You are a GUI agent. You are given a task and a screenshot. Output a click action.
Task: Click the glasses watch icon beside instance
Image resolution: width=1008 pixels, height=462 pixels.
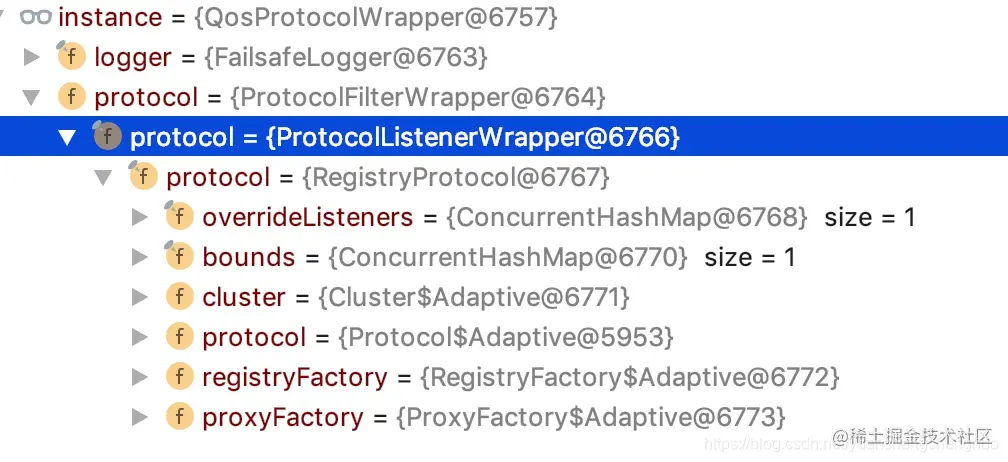click(36, 17)
